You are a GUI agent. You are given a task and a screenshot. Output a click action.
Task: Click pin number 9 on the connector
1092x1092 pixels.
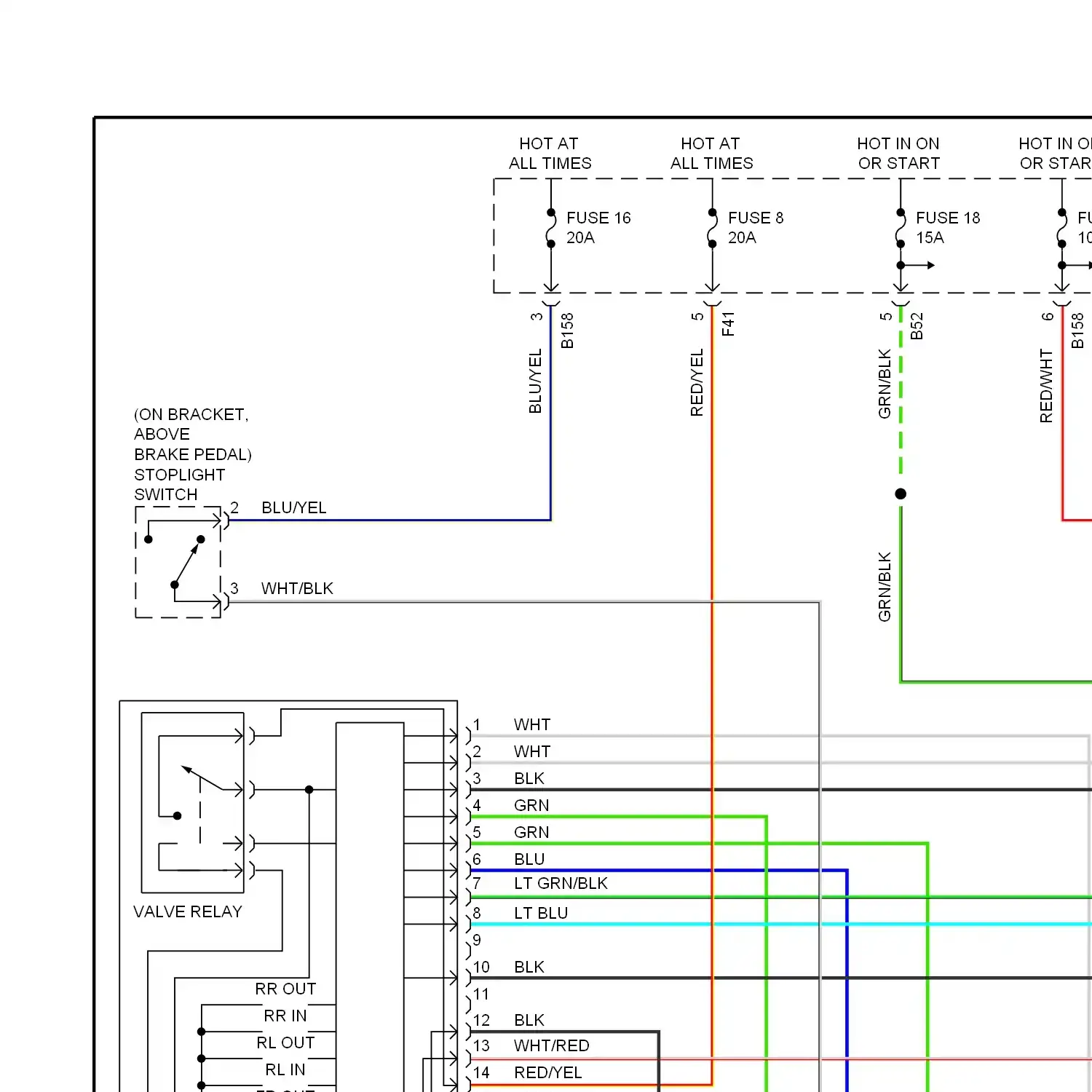[477, 940]
